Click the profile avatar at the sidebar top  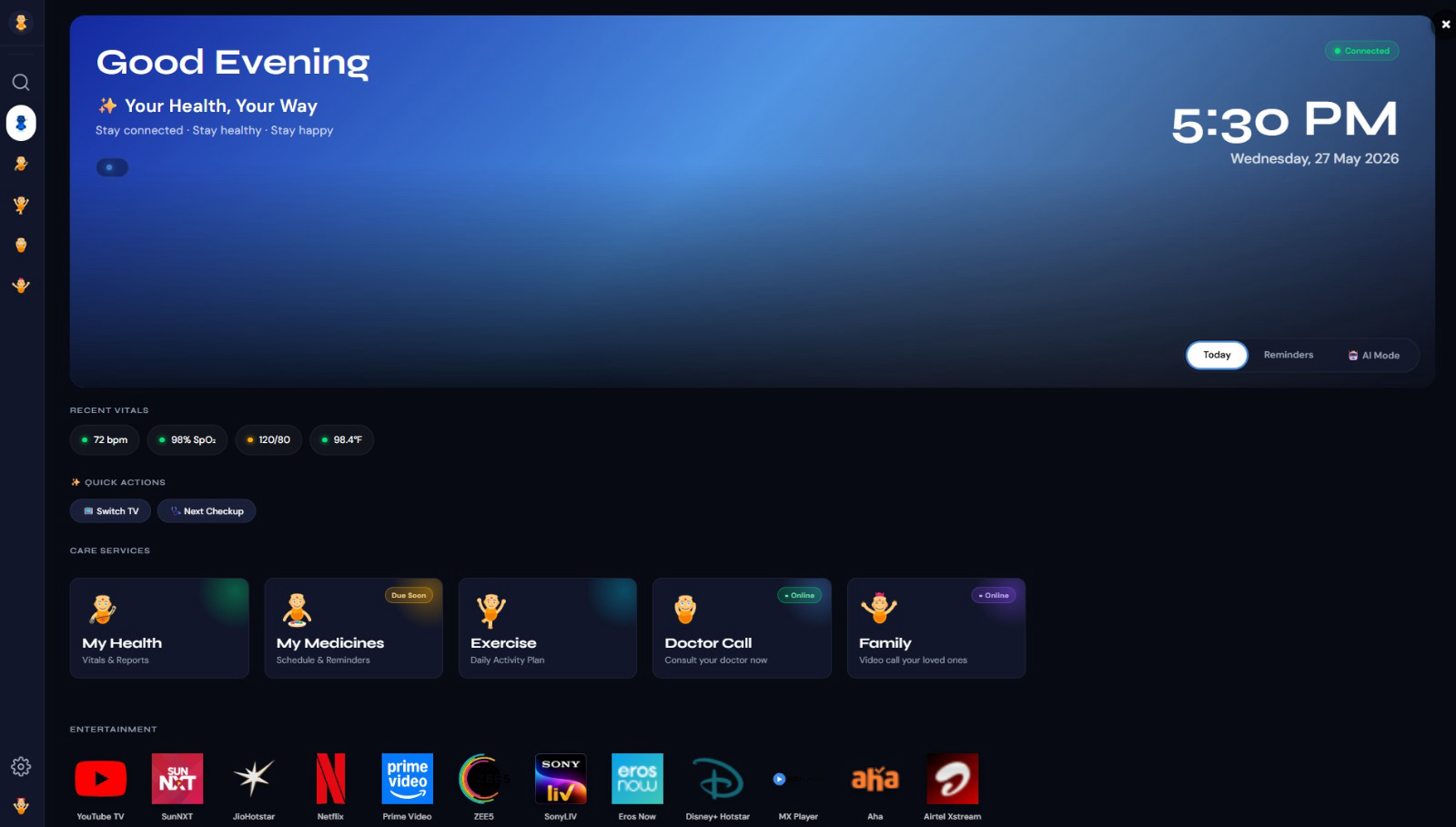click(x=21, y=23)
